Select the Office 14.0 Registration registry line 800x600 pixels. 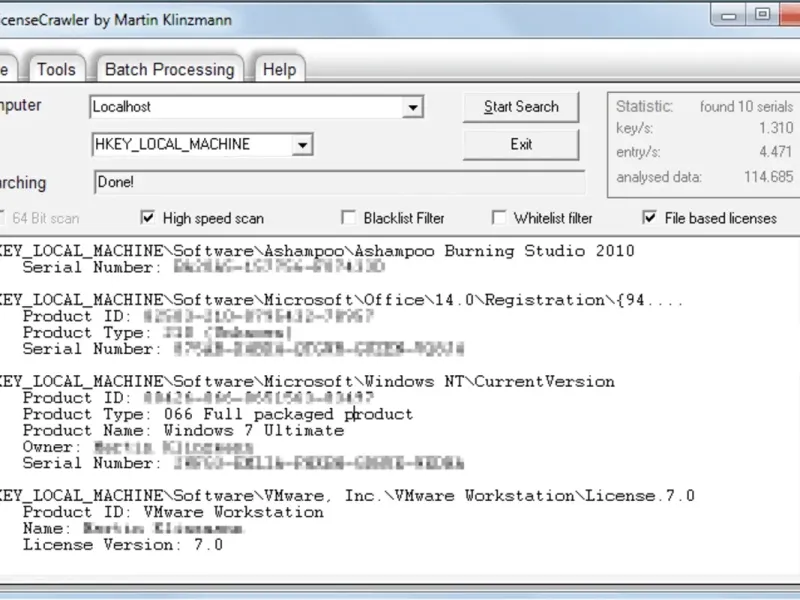341,300
